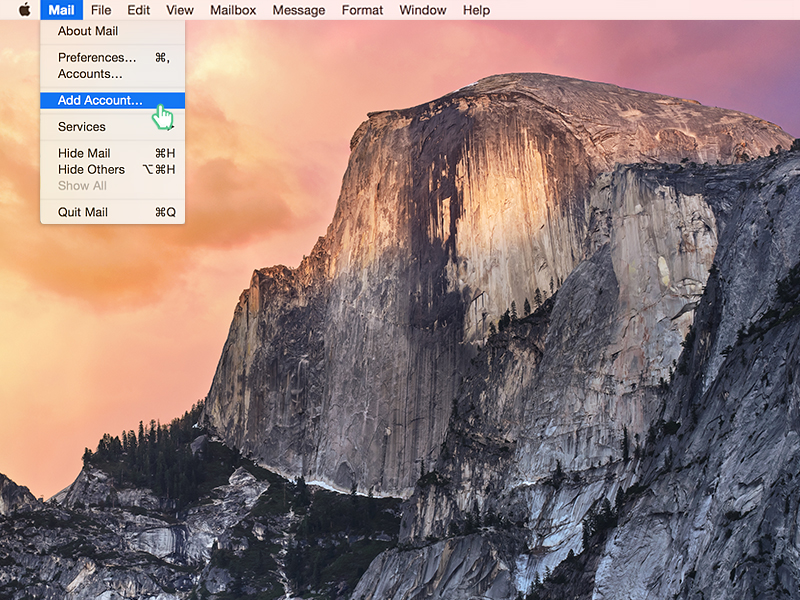Open the Message menu
The width and height of the screenshot is (800, 600).
(298, 10)
